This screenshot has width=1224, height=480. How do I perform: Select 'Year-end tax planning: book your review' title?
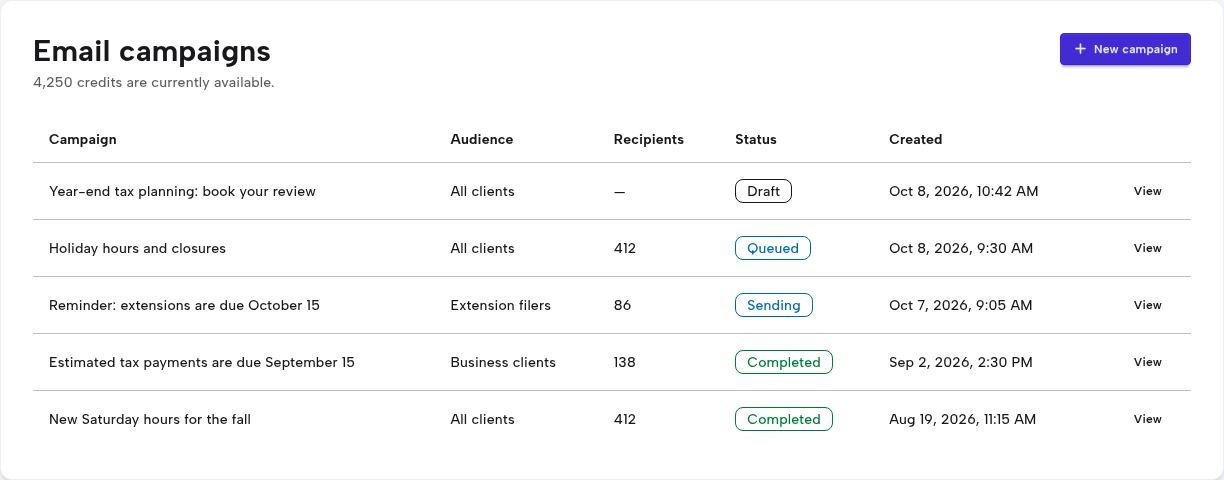[x=182, y=191]
